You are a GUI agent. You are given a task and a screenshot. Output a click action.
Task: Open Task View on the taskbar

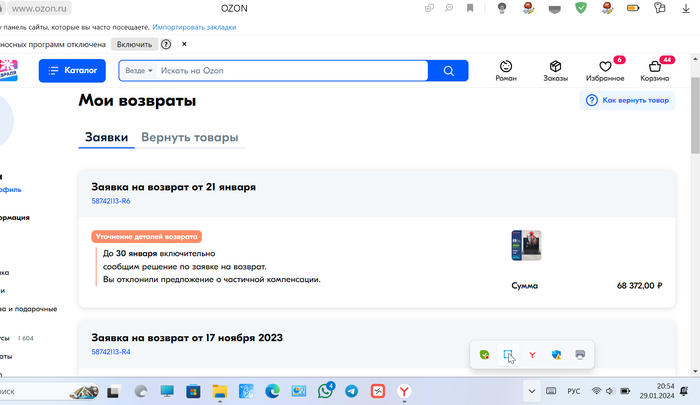click(114, 392)
